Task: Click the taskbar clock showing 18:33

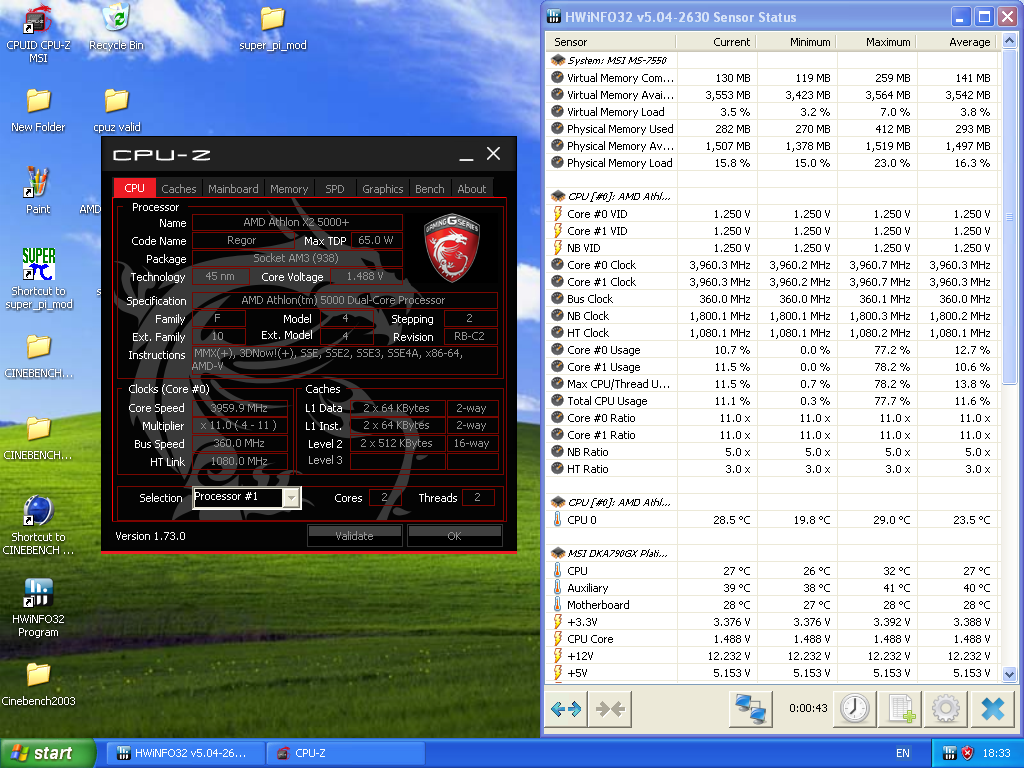Action: [997, 753]
